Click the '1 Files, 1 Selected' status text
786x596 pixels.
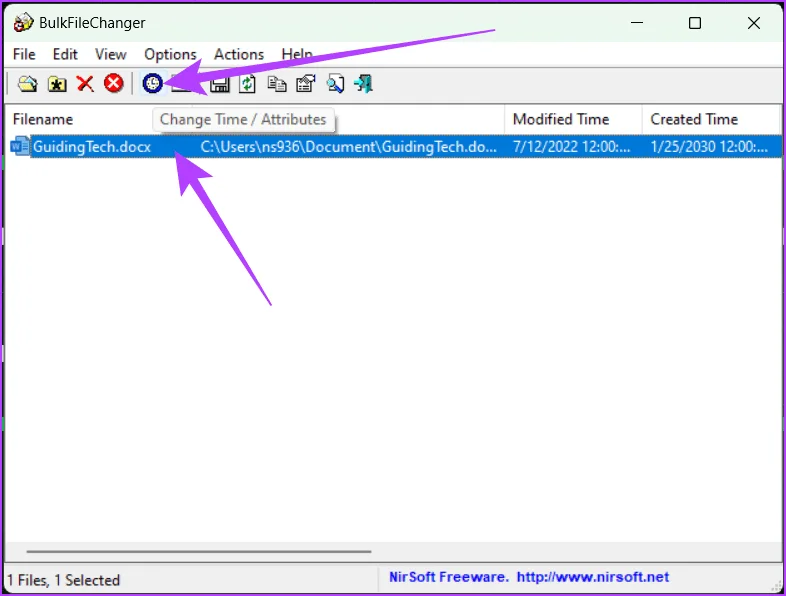[x=64, y=580]
